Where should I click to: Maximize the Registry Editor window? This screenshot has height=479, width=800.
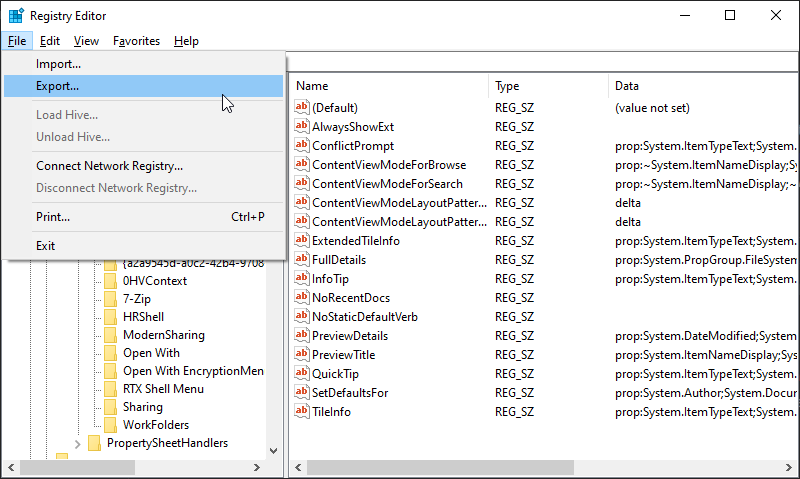pyautogui.click(x=730, y=15)
